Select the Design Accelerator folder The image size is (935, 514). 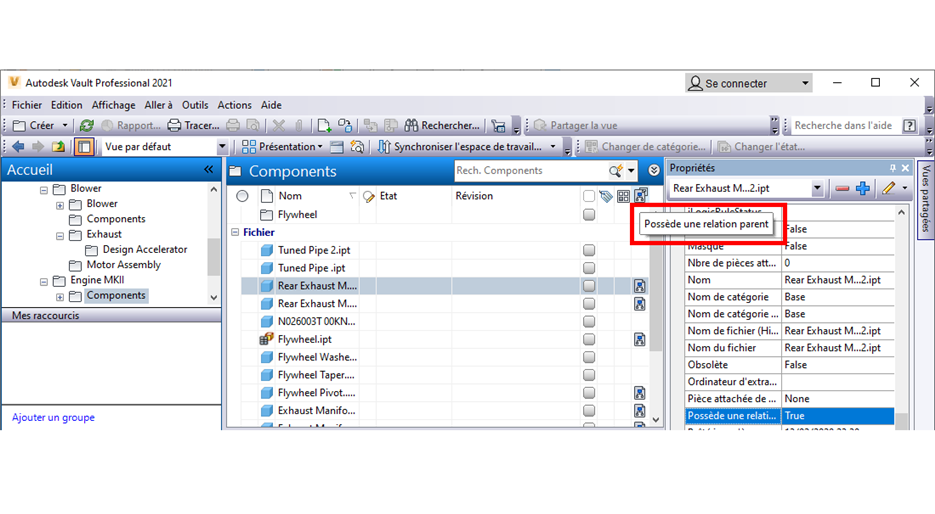(x=144, y=249)
